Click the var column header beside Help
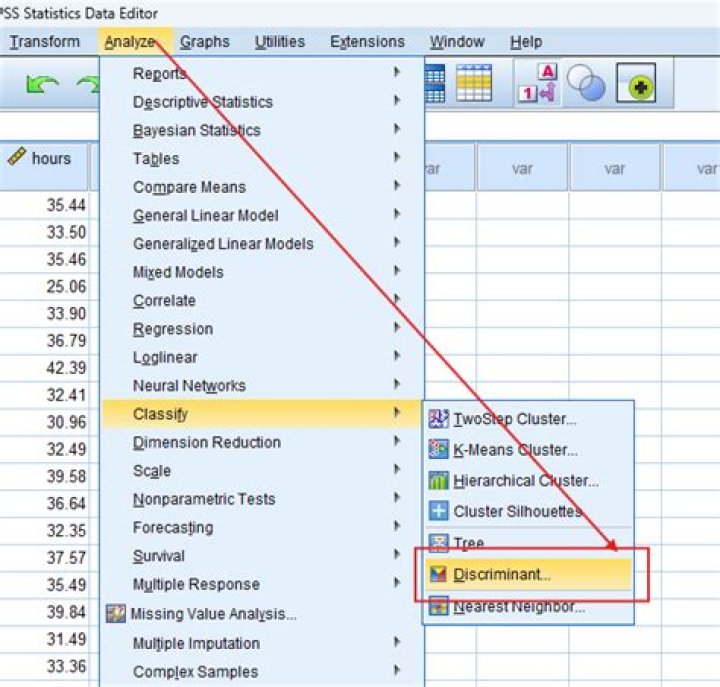 (x=522, y=167)
